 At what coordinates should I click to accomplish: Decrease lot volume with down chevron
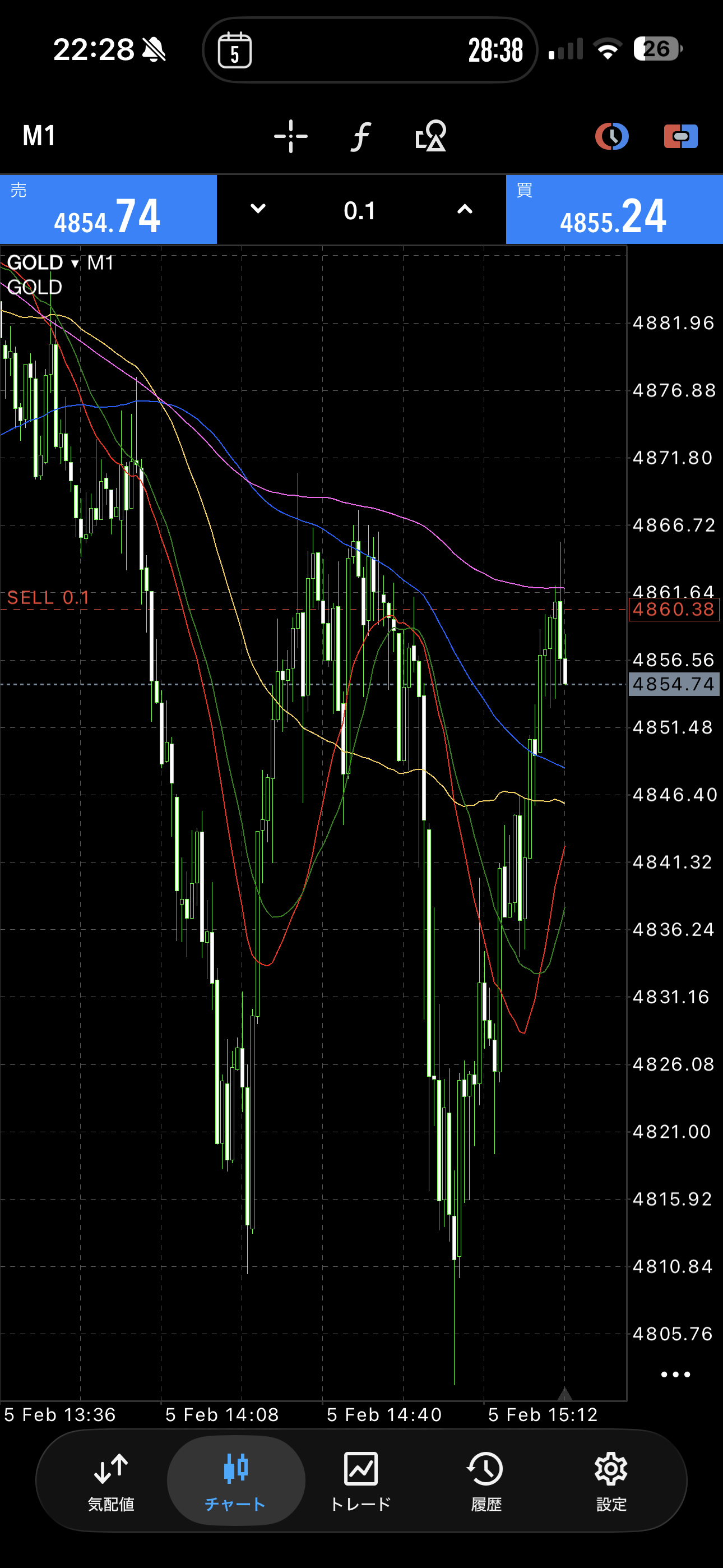[x=258, y=209]
